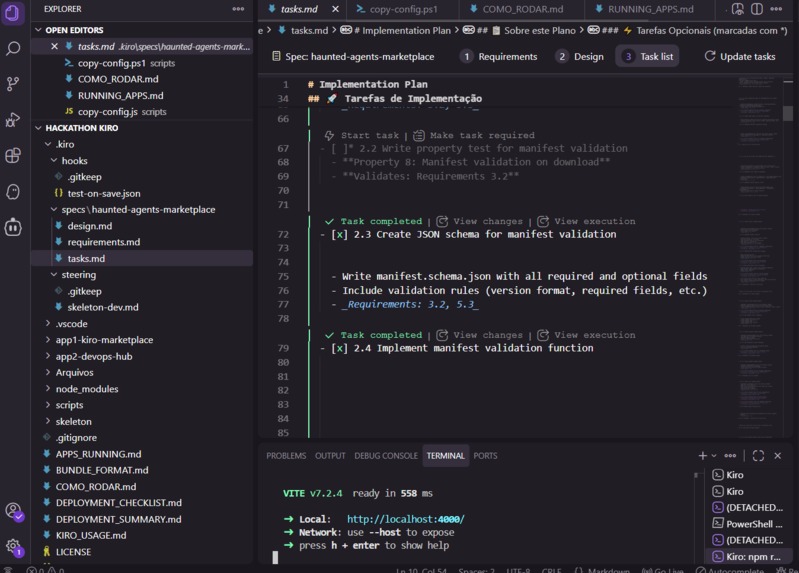Viewport: 799px width, 573px height.
Task: Open design.md in the file tree
Action: tap(89, 226)
